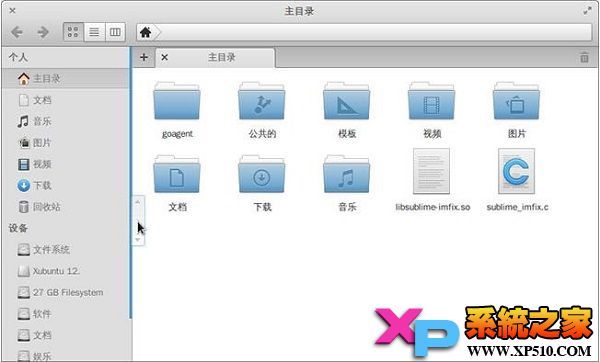Image resolution: width=600 pixels, height=362 pixels.
Task: Click the trash icon on the tab bar
Action: tap(584, 57)
